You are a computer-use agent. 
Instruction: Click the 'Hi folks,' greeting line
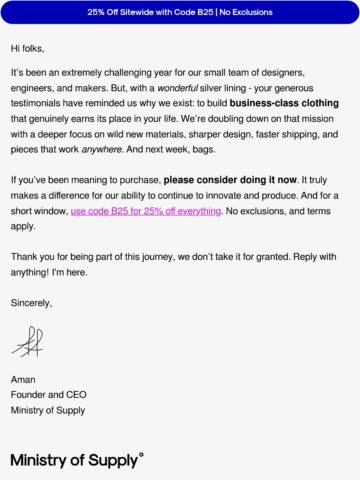pos(28,49)
